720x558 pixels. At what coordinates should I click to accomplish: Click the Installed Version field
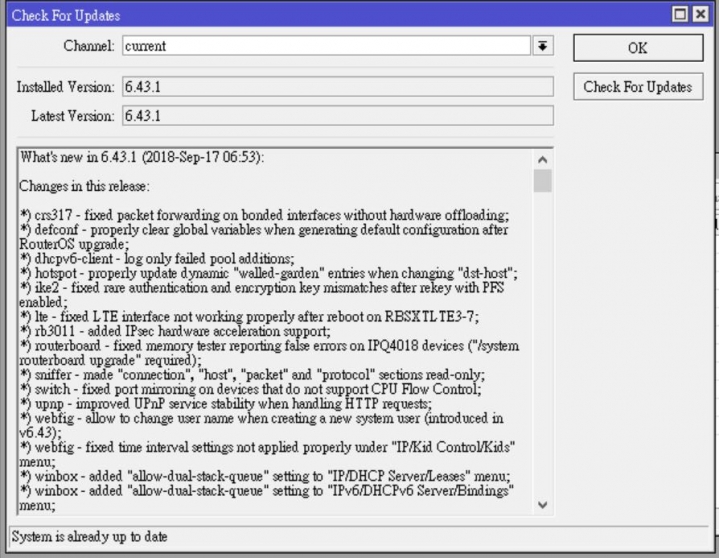coord(338,87)
